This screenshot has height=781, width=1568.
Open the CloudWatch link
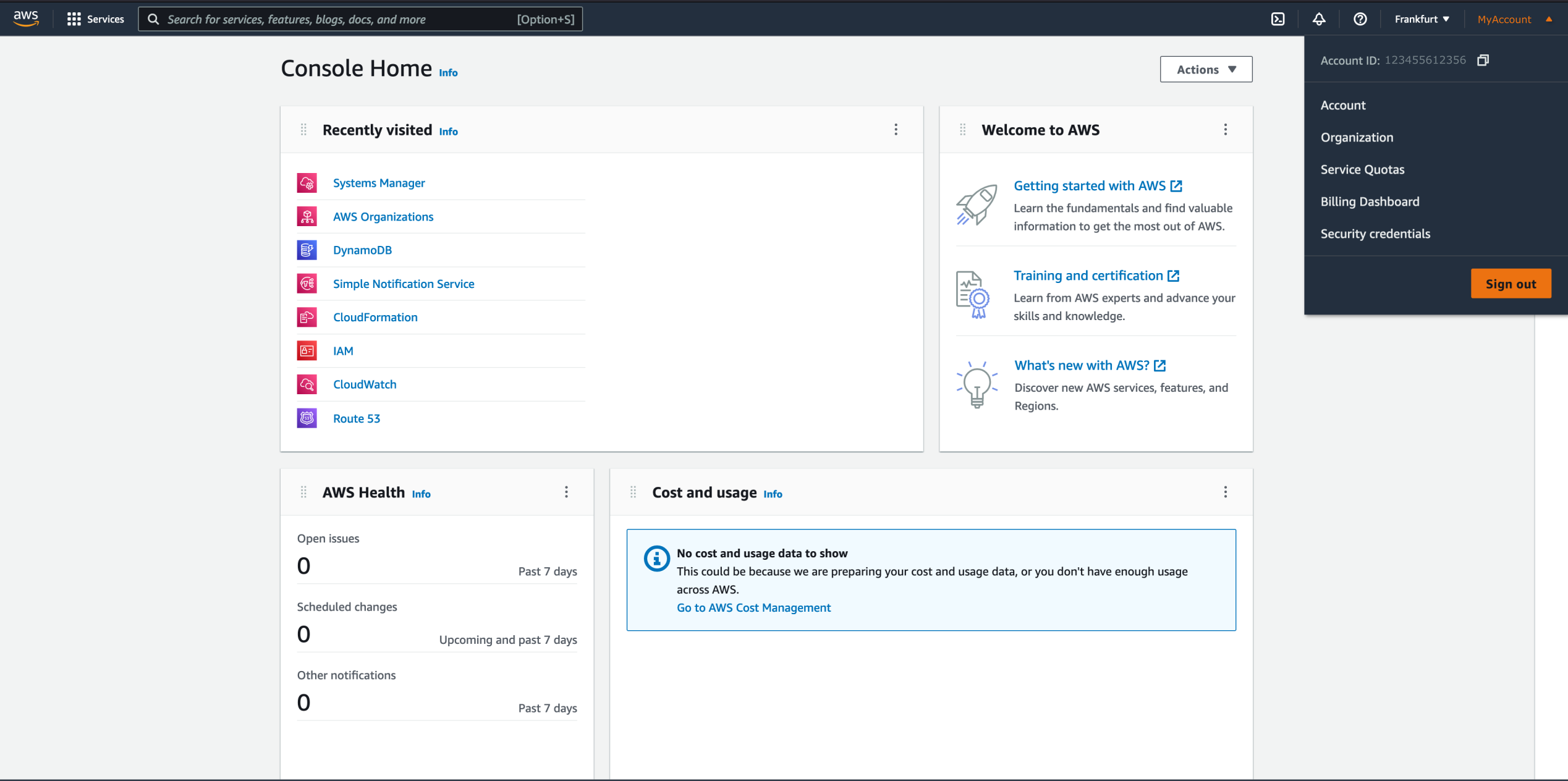pyautogui.click(x=365, y=384)
